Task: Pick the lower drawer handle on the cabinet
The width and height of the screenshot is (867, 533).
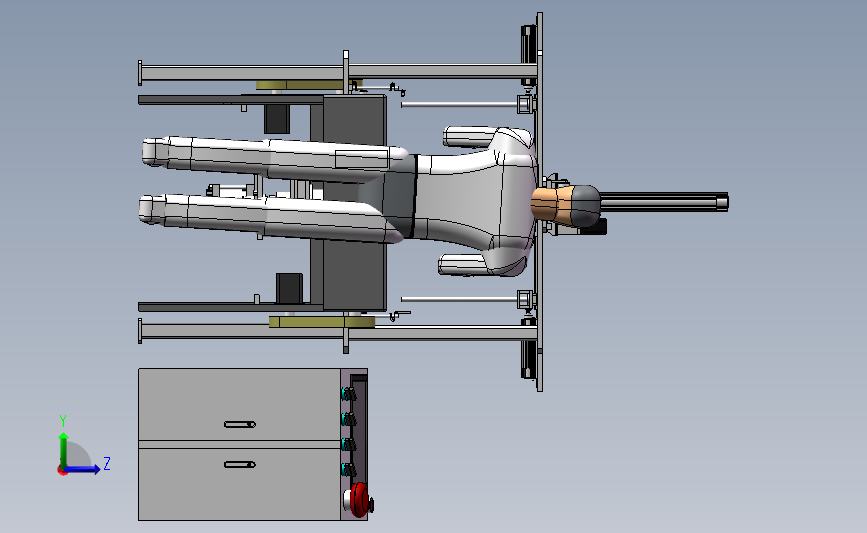Action: [x=239, y=464]
